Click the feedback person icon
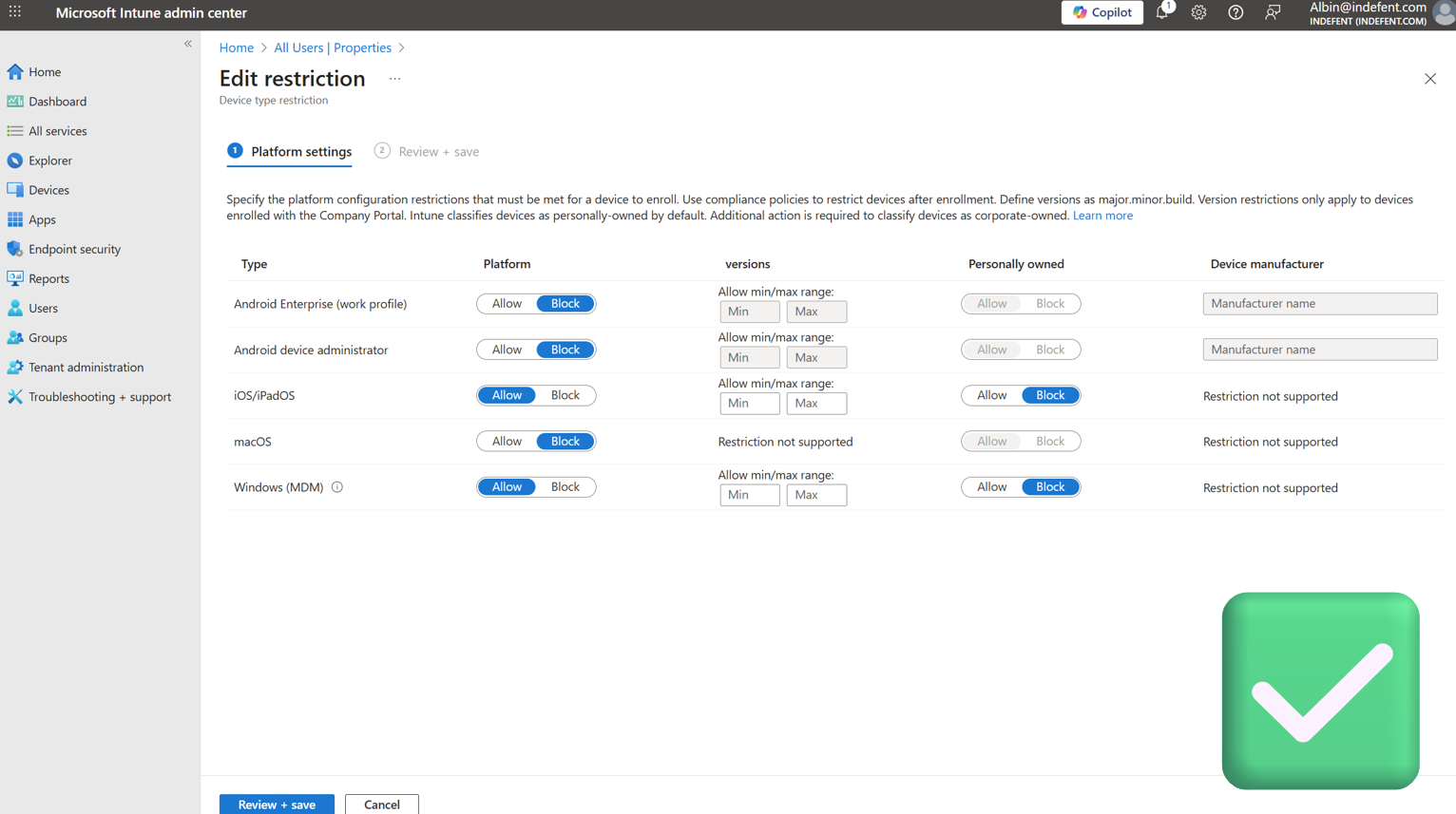 1273,12
